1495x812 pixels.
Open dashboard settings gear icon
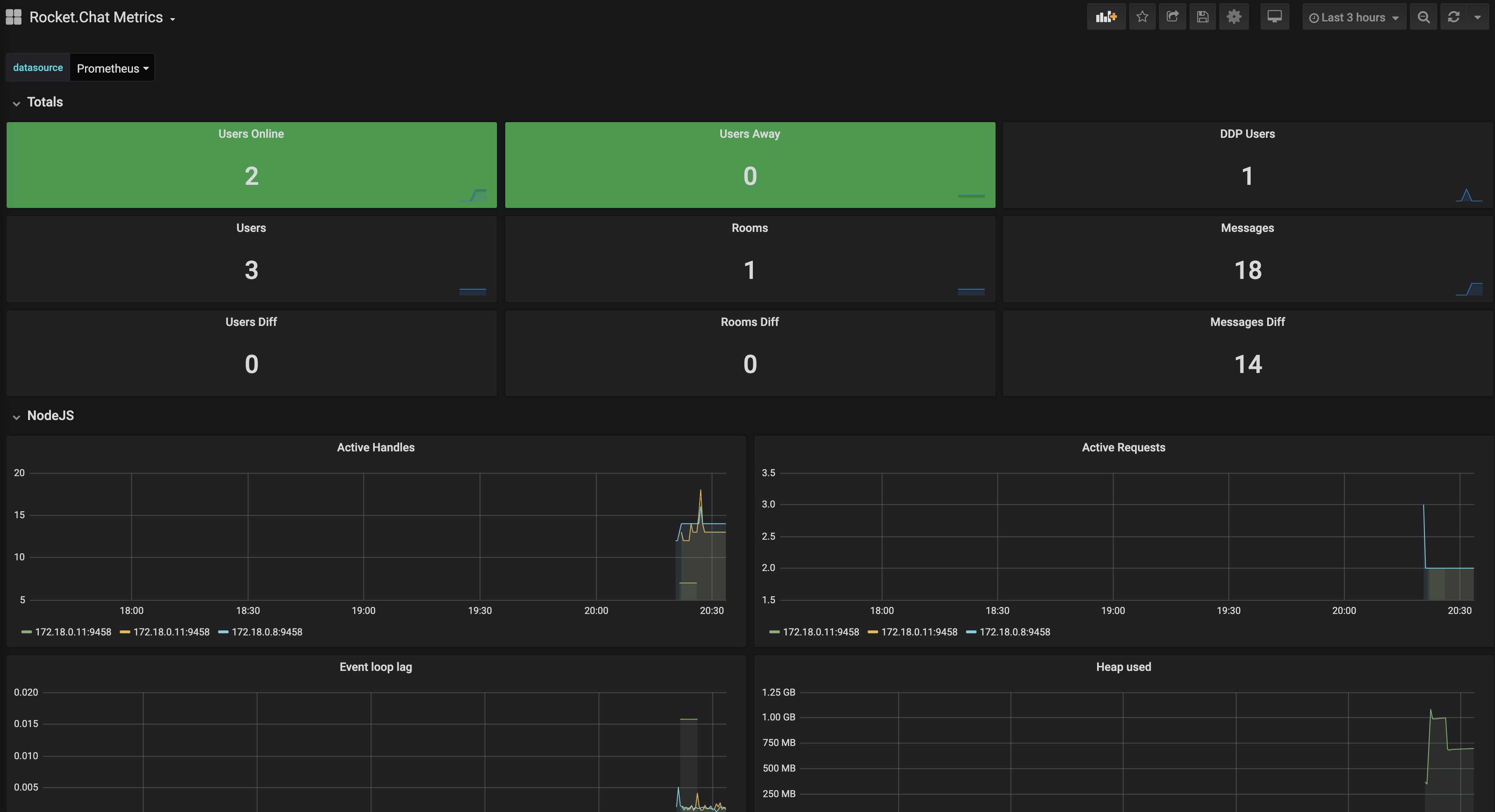tap(1233, 17)
